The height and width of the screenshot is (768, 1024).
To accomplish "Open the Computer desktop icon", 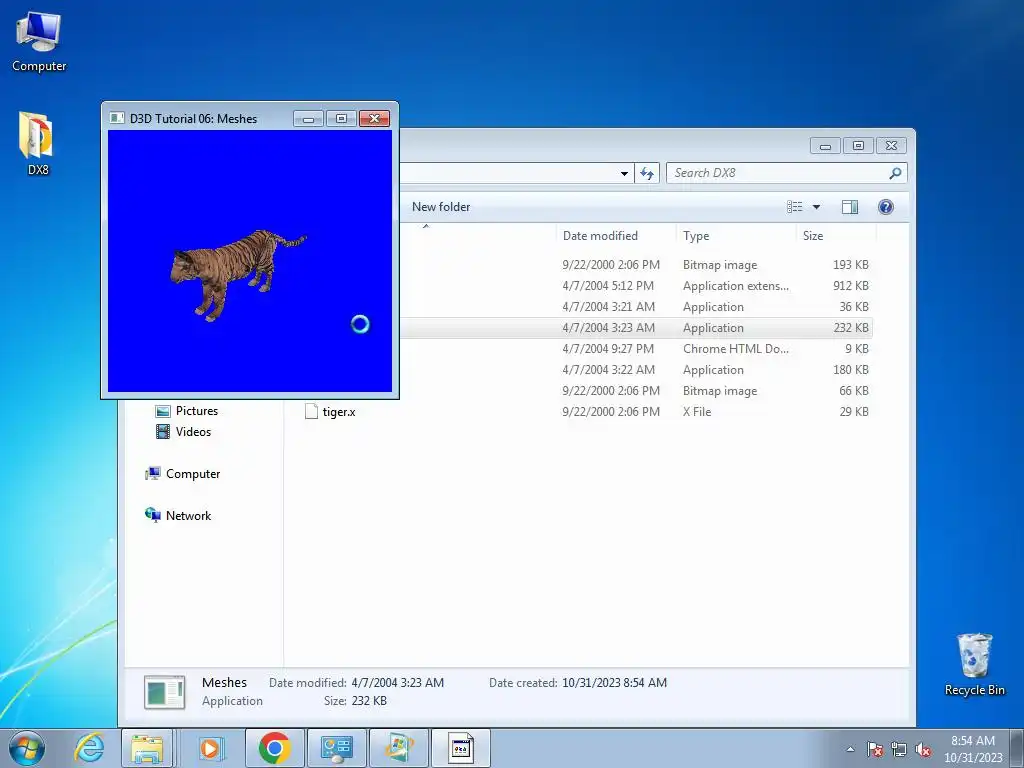I will tap(39, 42).
